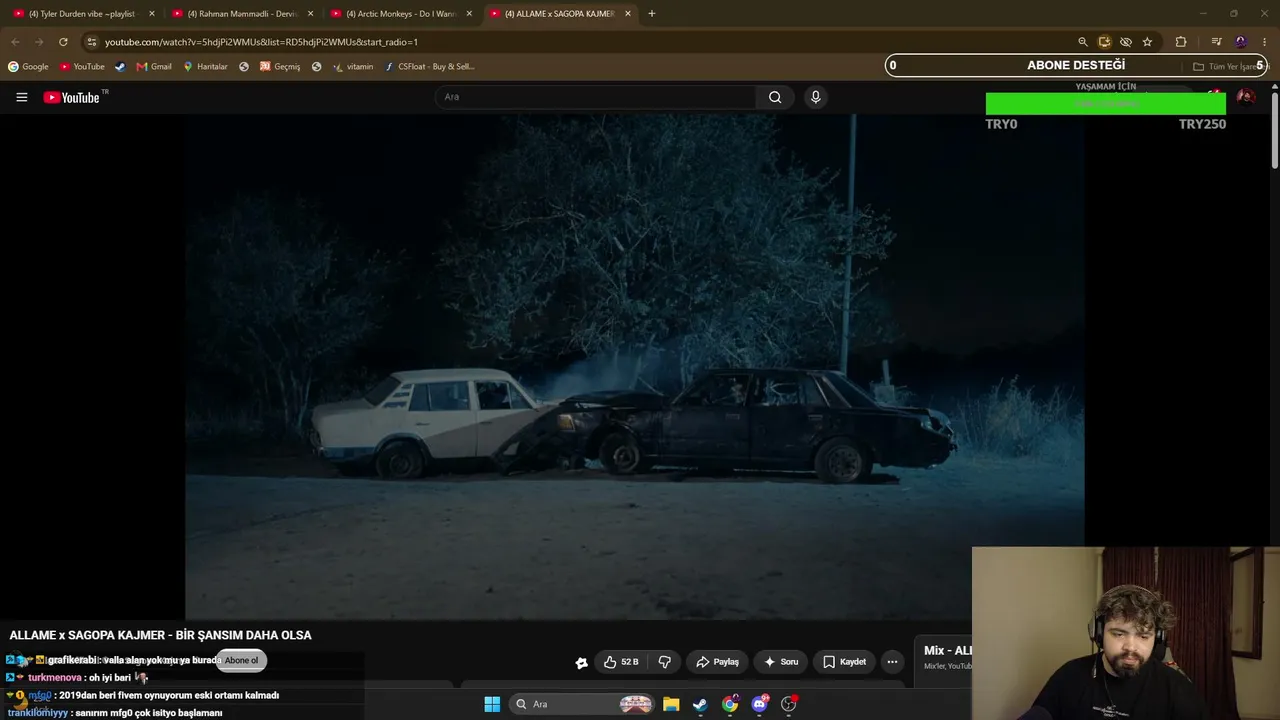Close the Tyler Durden vibe tab
Image resolution: width=1280 pixels, height=720 pixels.
point(152,14)
